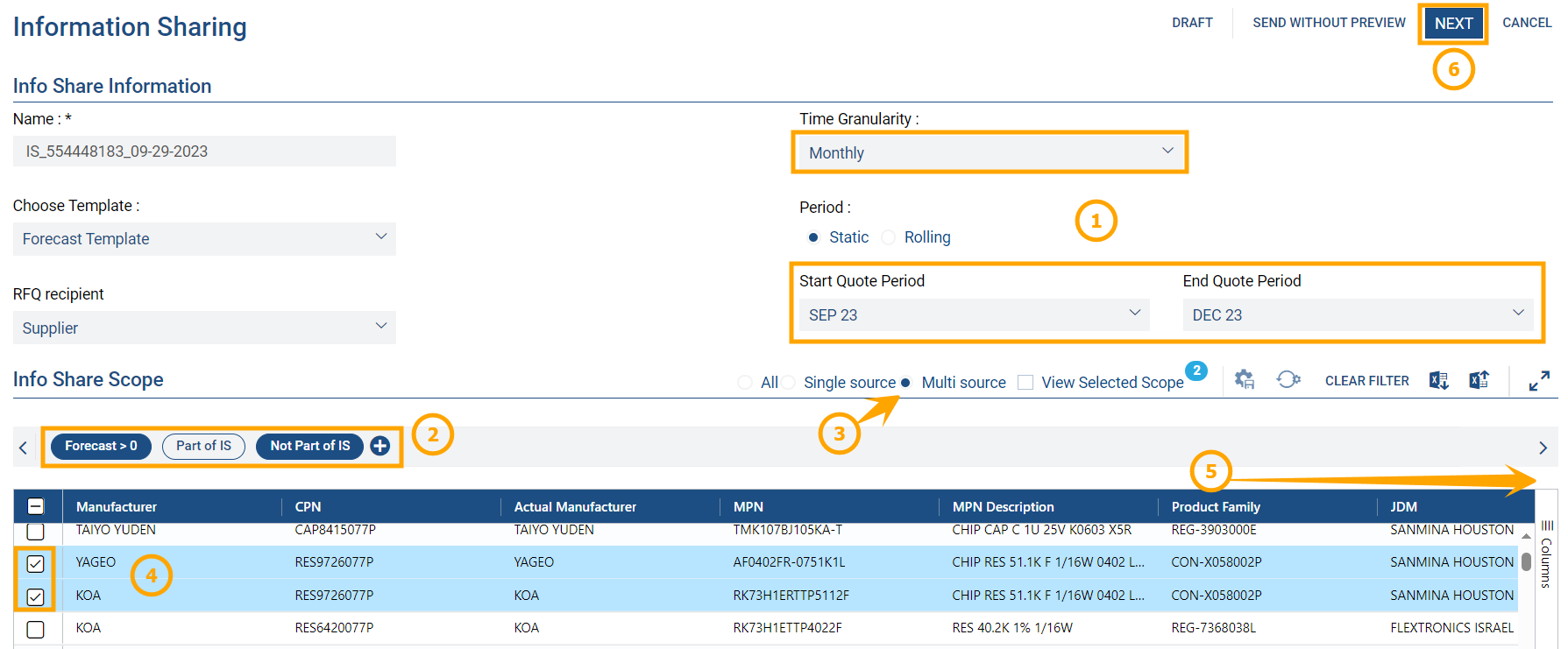This screenshot has width=1568, height=649.
Task: Expand the grid to full screen
Action: 1539,381
